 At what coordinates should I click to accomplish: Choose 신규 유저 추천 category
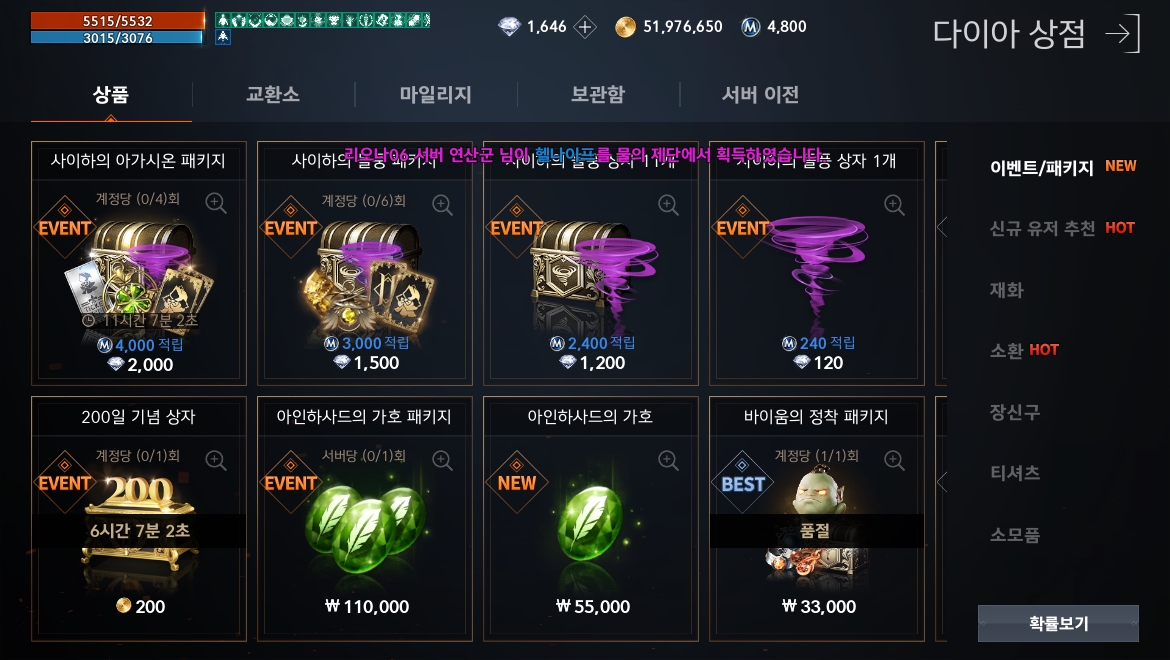[x=1061, y=228]
